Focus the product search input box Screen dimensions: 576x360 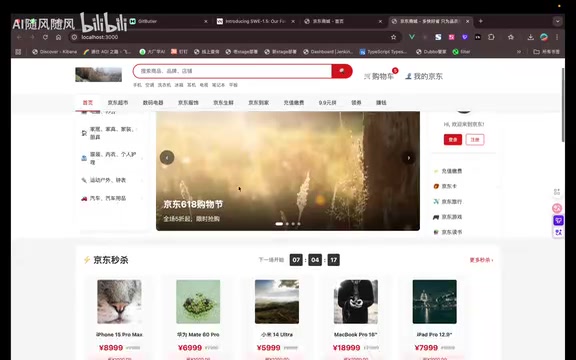pos(232,71)
